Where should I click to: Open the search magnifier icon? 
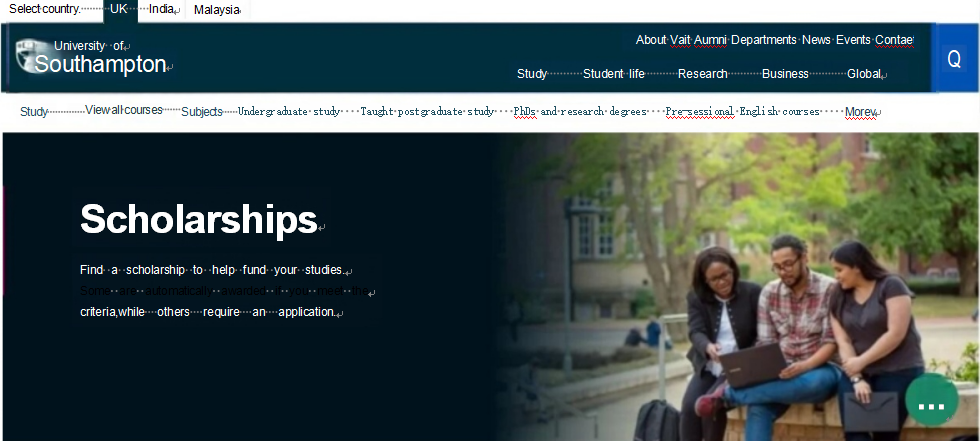[x=954, y=59]
